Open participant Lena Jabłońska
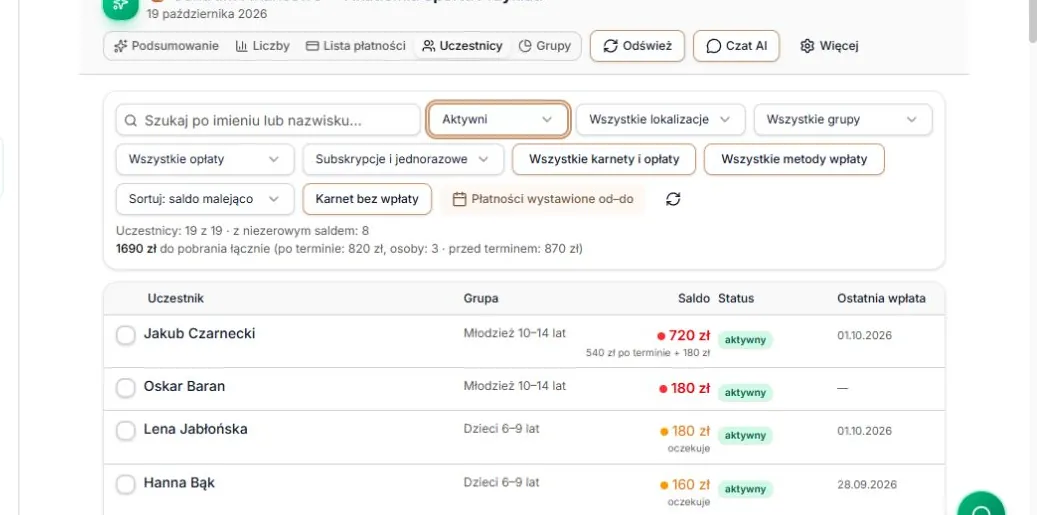Viewport: 1037px width, 515px height. 196,429
